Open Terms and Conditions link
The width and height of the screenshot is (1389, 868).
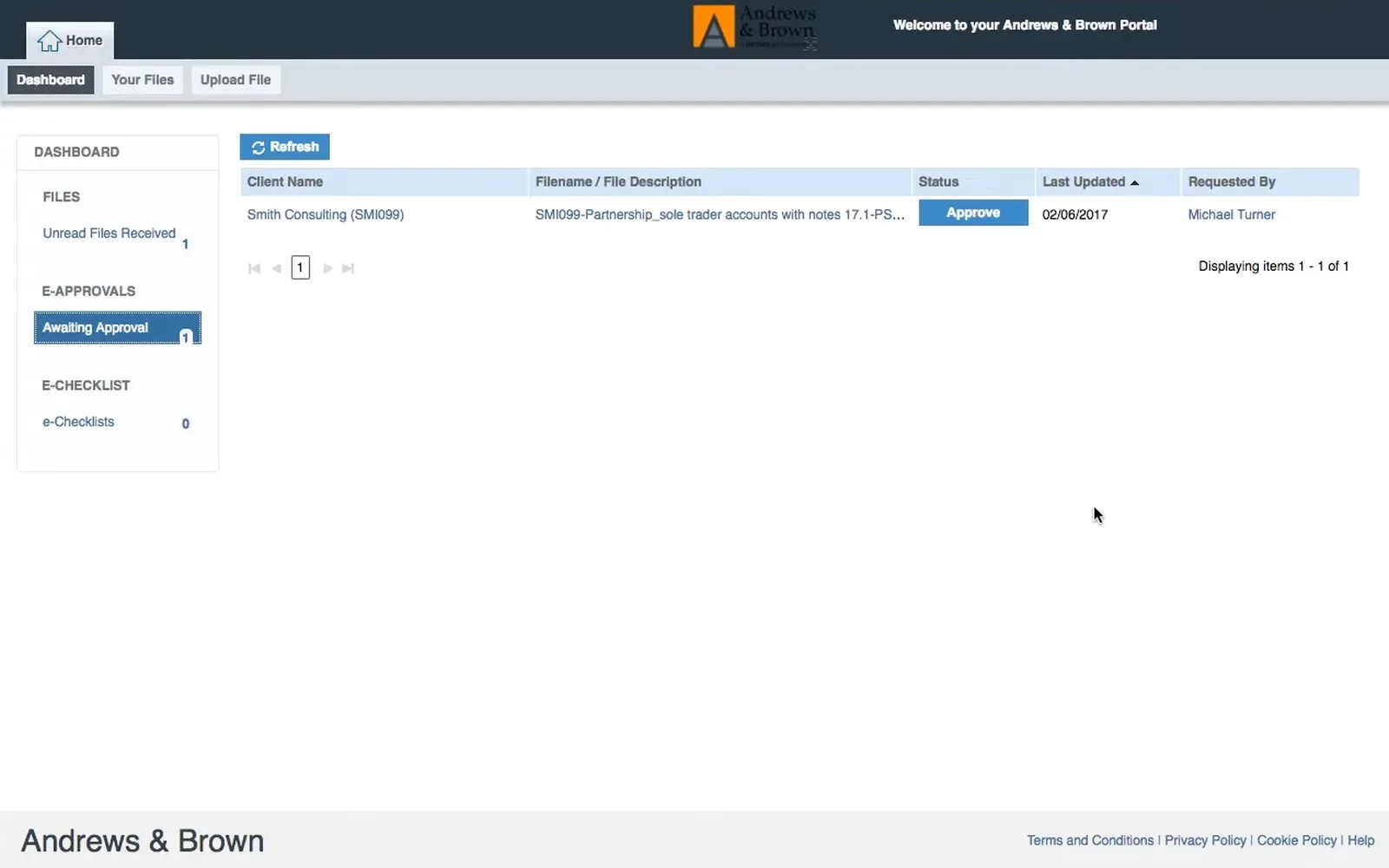pyautogui.click(x=1090, y=840)
